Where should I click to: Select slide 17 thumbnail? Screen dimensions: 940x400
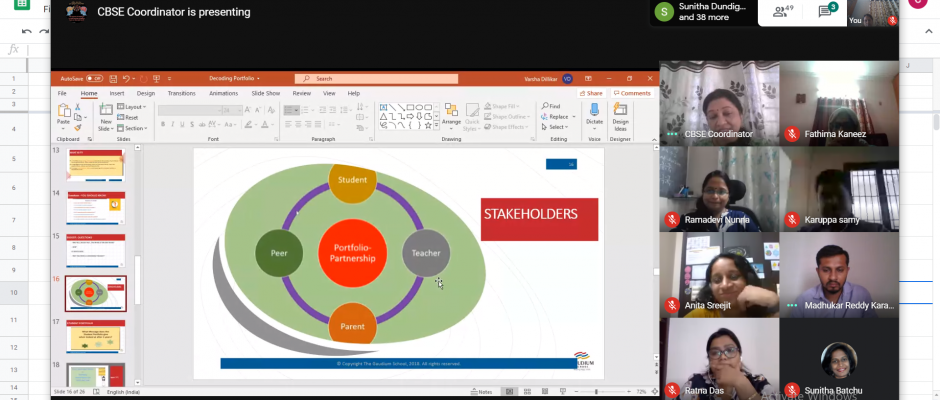pos(96,336)
